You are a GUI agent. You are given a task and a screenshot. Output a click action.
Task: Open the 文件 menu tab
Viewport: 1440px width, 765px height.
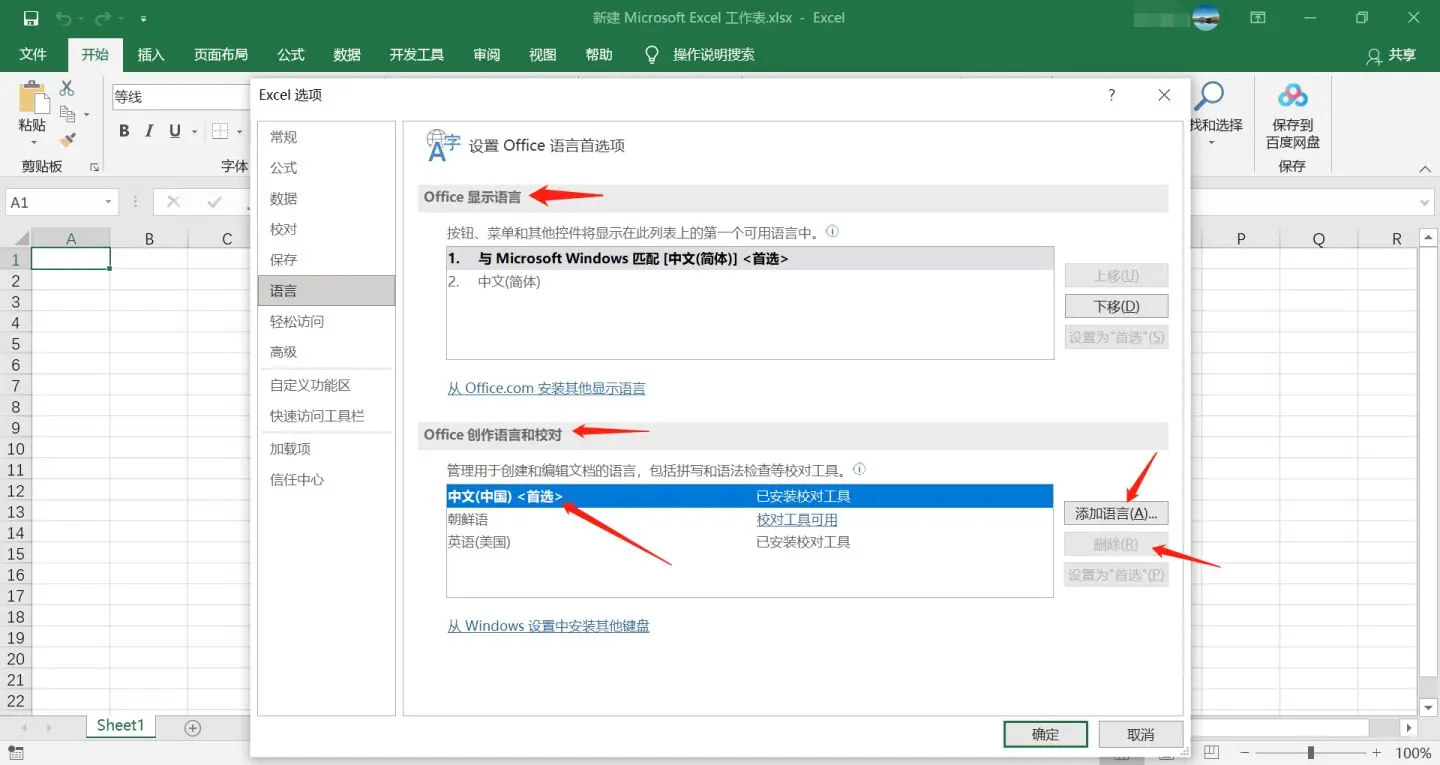pos(33,55)
